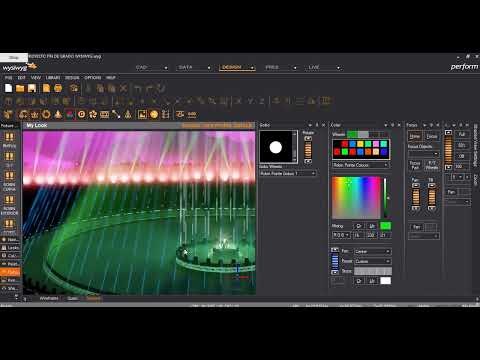Click the Save disk icon
The image size is (480, 360).
pos(32,88)
